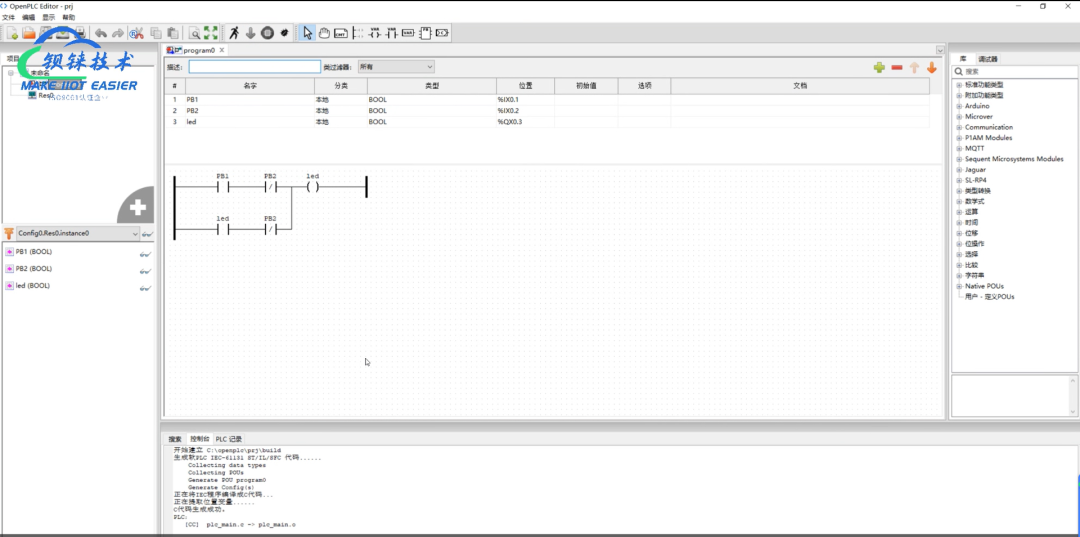The width and height of the screenshot is (1080, 537).
Task: Click the 名字 column header
Action: click(249, 86)
